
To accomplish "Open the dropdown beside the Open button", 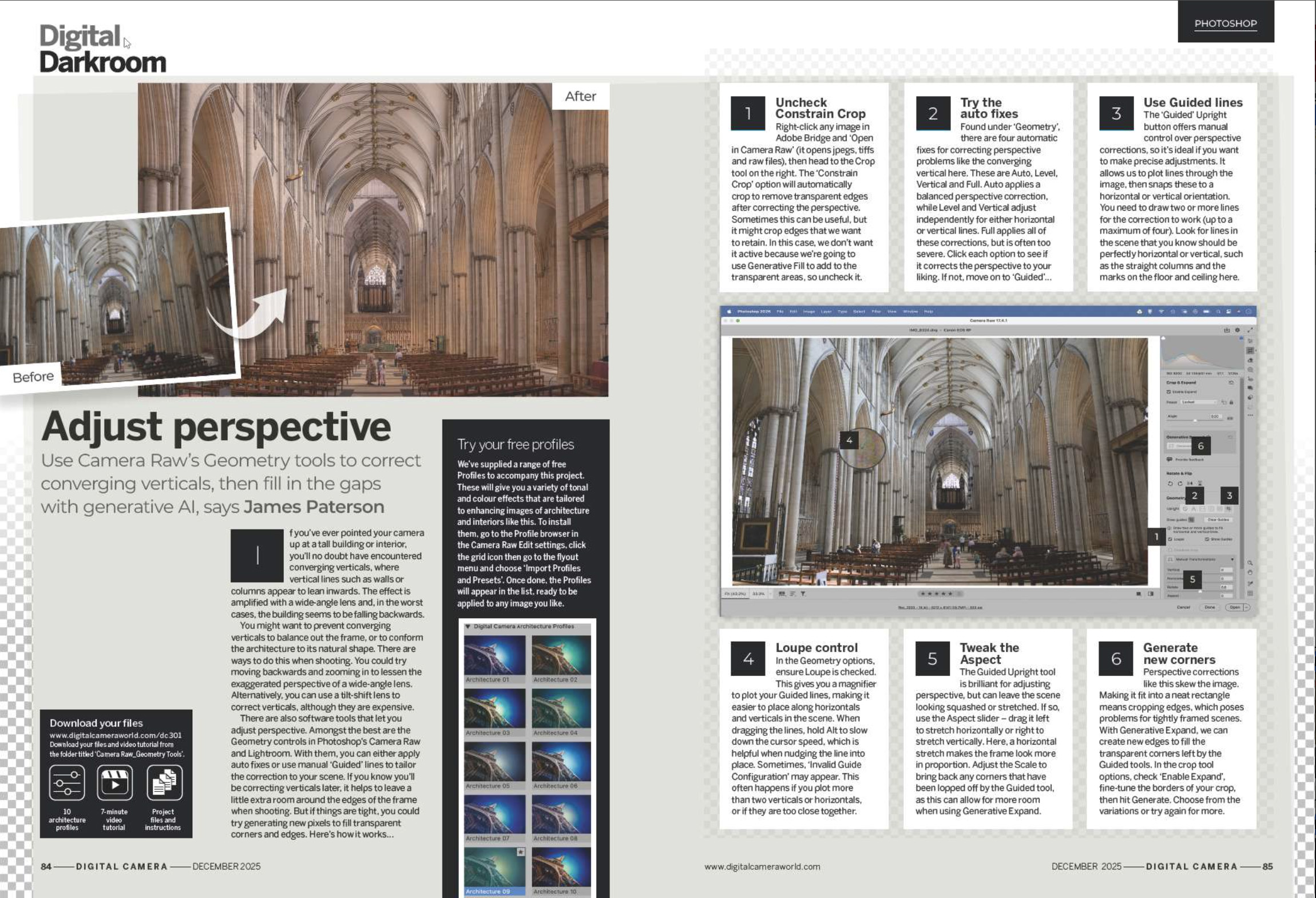I will pos(1246,607).
